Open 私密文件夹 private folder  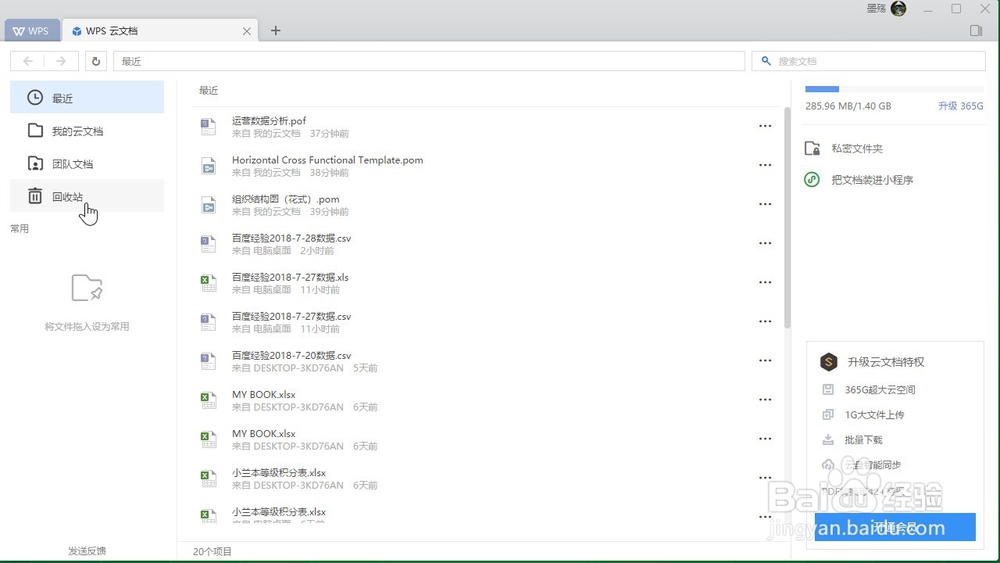(857, 149)
